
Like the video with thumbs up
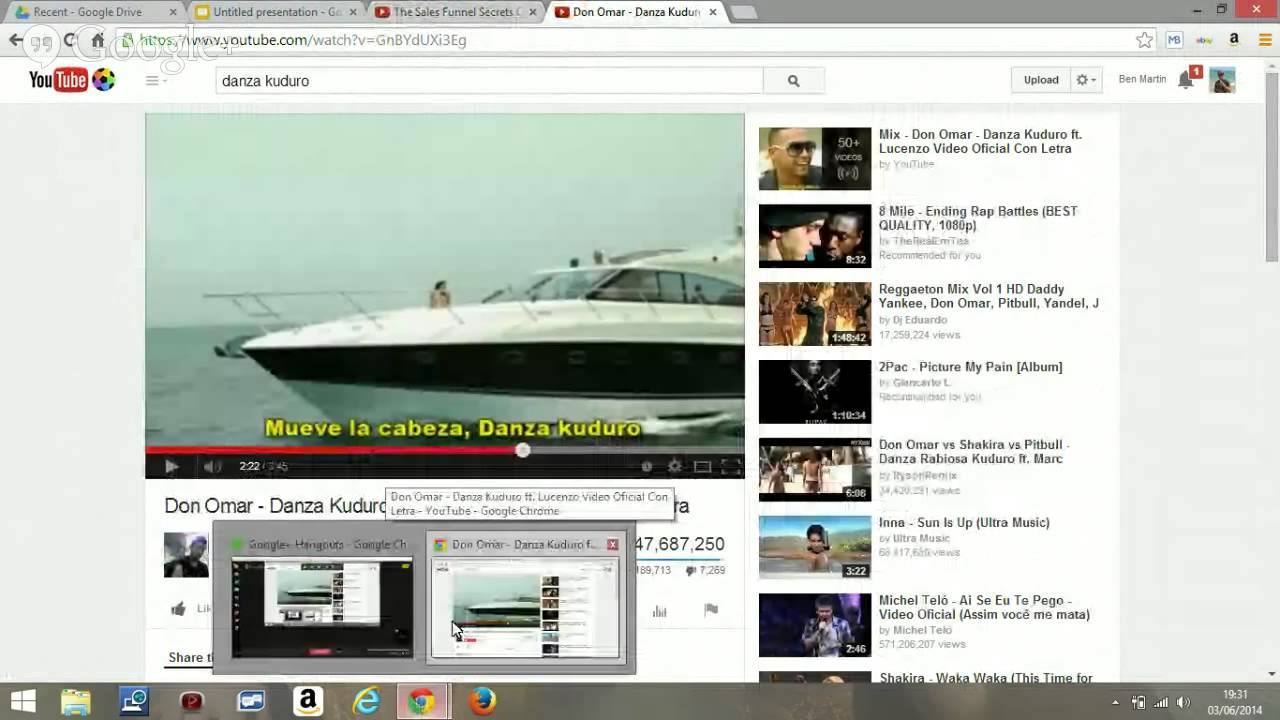(x=179, y=608)
